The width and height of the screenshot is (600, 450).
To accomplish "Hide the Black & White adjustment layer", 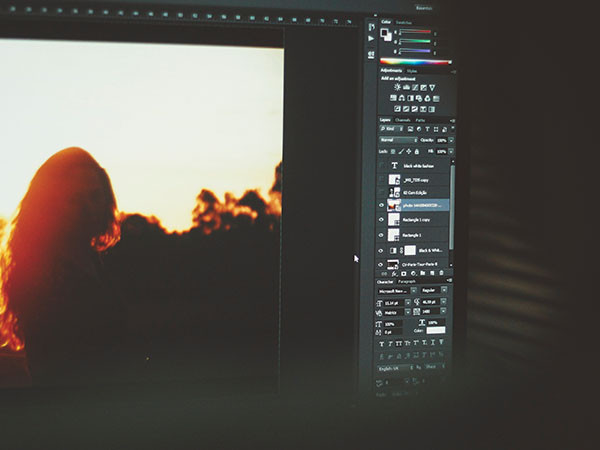I will click(x=382, y=250).
